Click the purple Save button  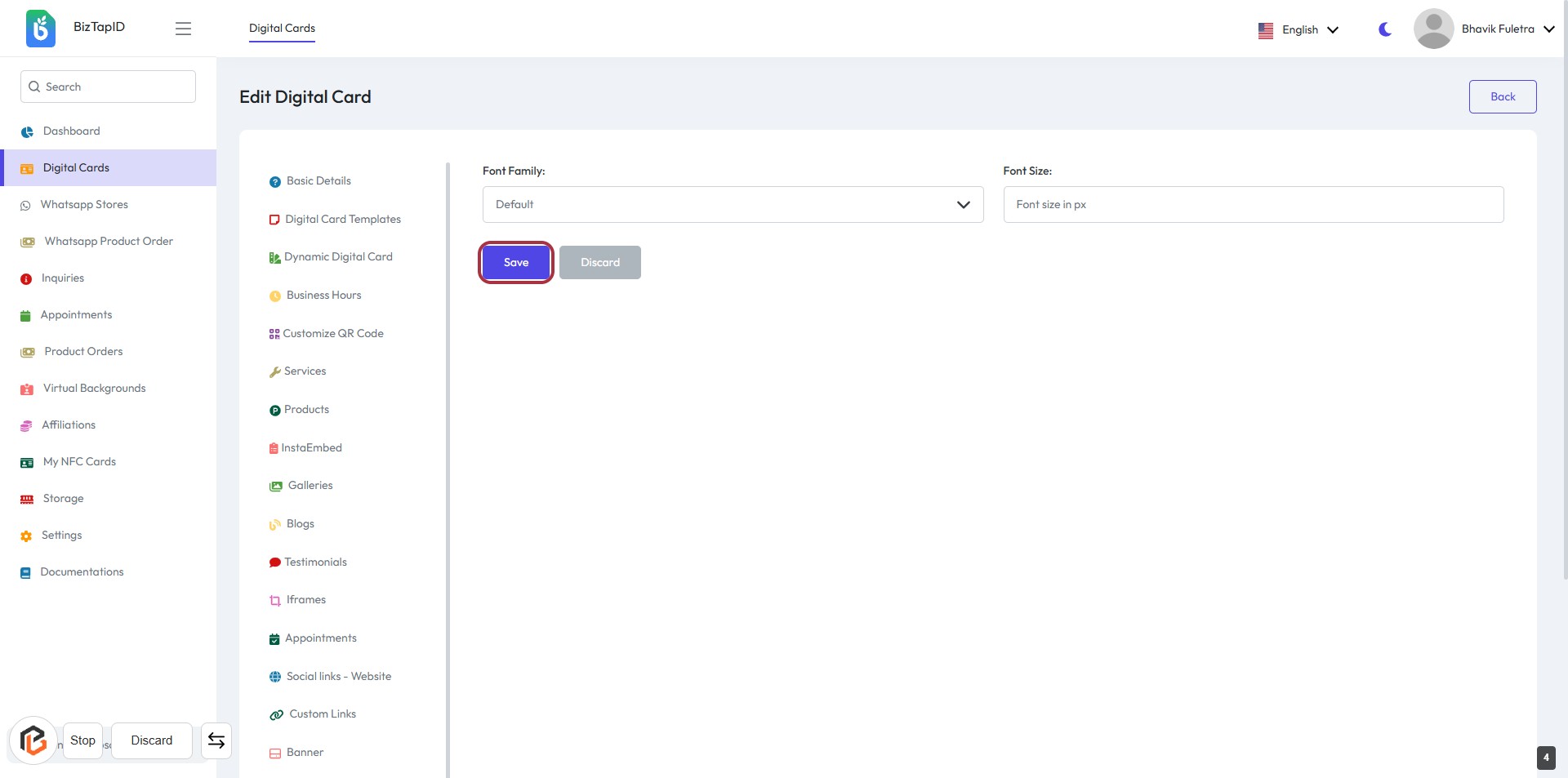[516, 262]
